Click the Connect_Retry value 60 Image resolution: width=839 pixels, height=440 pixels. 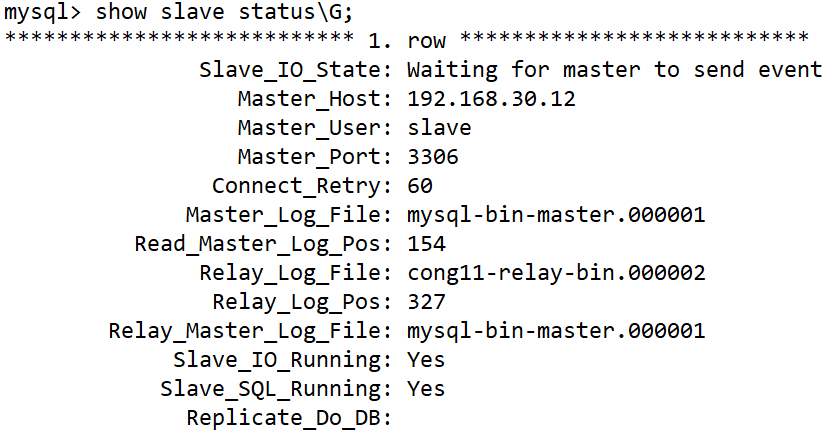(420, 186)
